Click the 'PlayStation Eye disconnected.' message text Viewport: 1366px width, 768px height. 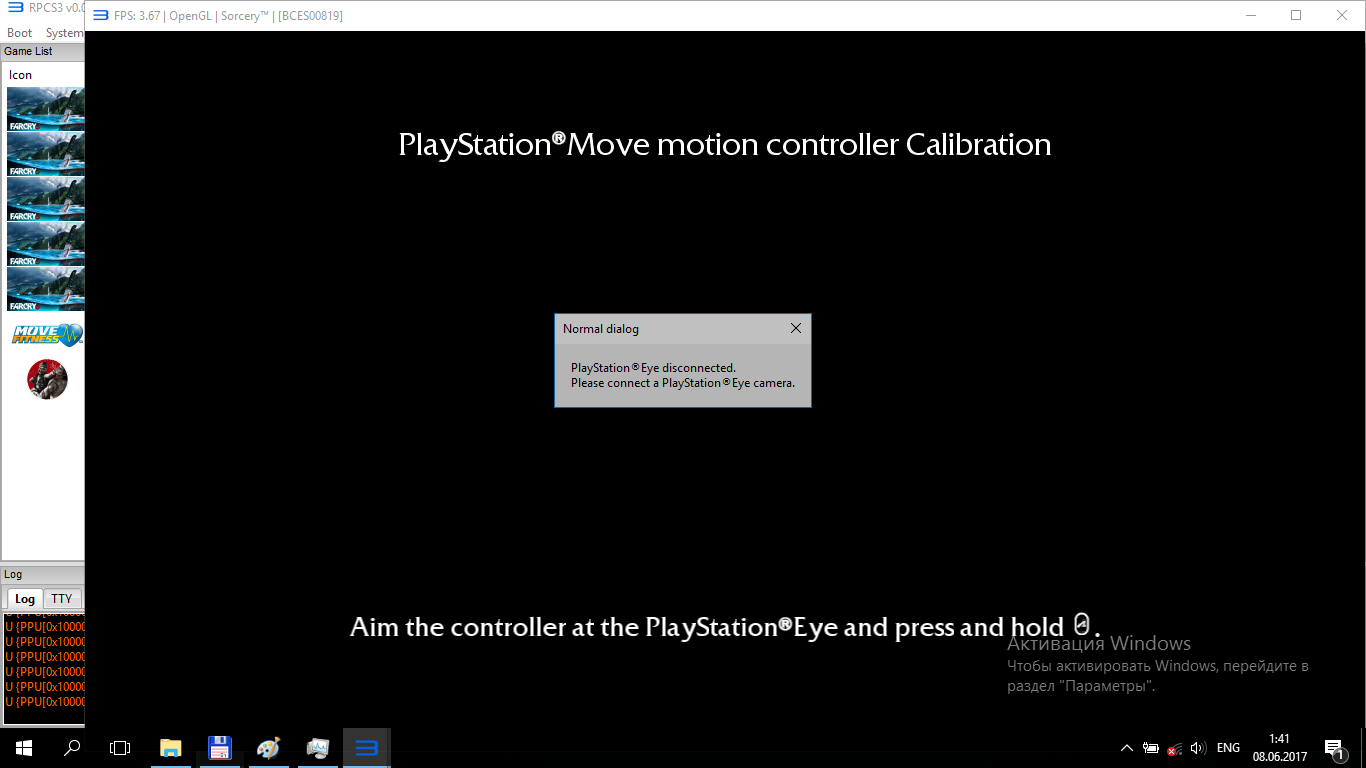click(x=653, y=368)
